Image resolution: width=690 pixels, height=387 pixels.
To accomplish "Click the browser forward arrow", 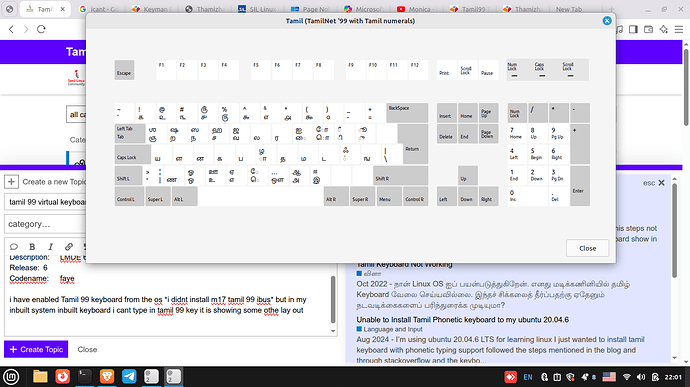I will pos(26,29).
